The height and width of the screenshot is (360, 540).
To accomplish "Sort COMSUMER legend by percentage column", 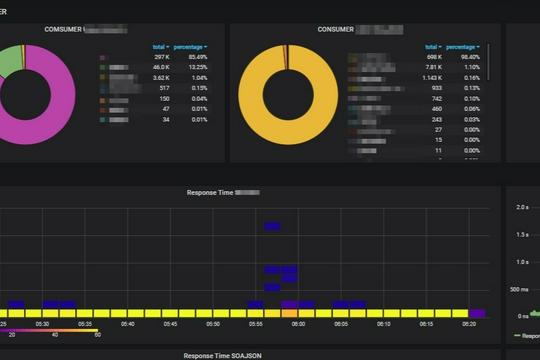I will pyautogui.click(x=190, y=47).
